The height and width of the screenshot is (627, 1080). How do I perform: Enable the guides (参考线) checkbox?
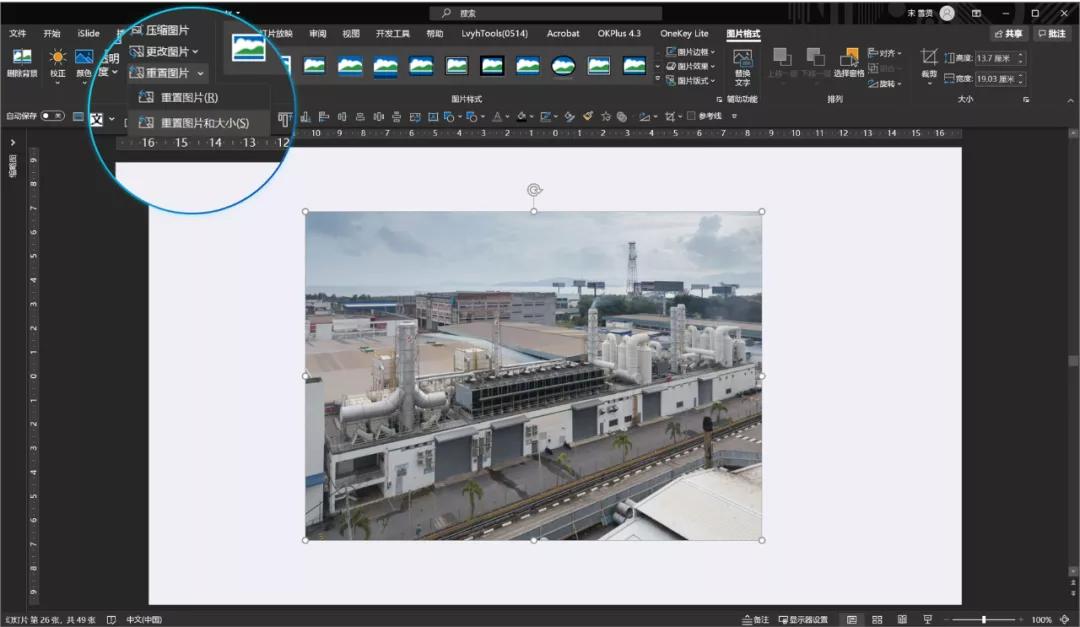point(691,116)
